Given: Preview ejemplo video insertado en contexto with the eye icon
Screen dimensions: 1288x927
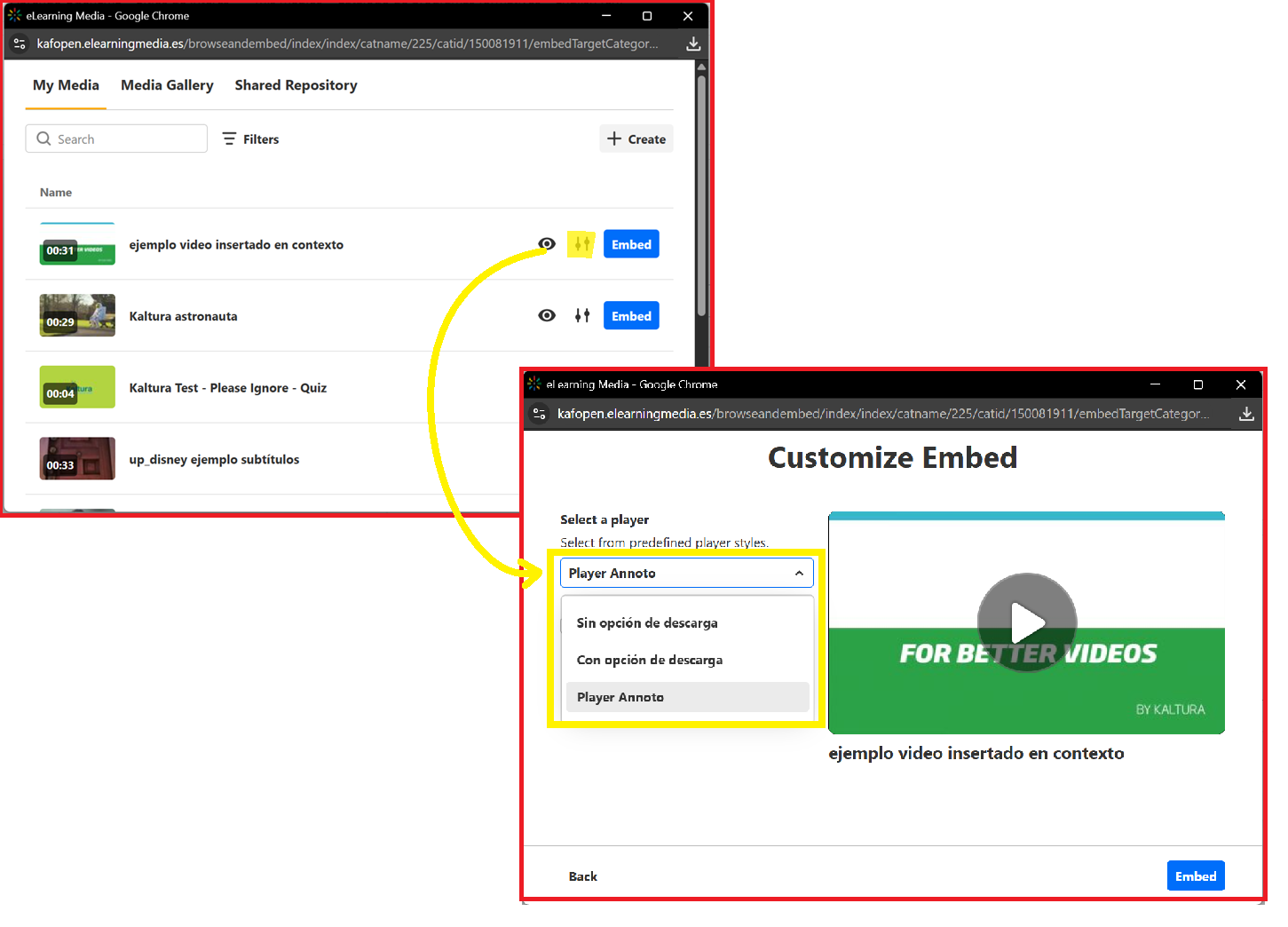Looking at the screenshot, I should click(547, 244).
